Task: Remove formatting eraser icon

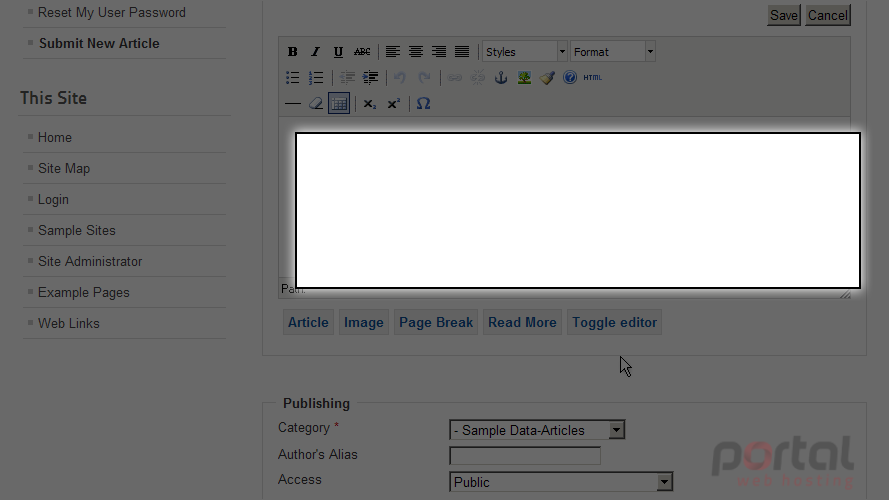Action: pyautogui.click(x=316, y=104)
